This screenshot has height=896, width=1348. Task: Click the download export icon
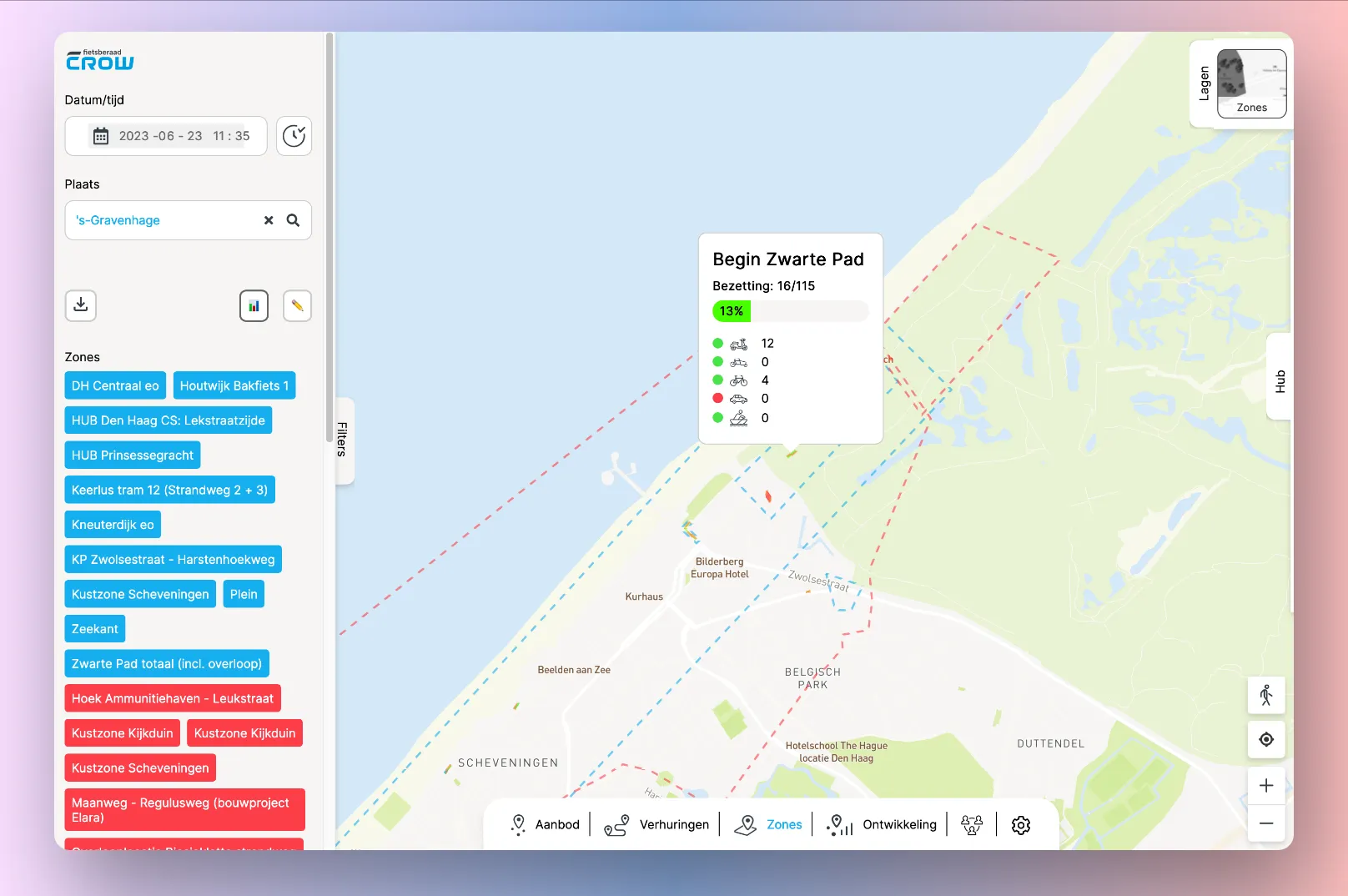pos(80,306)
